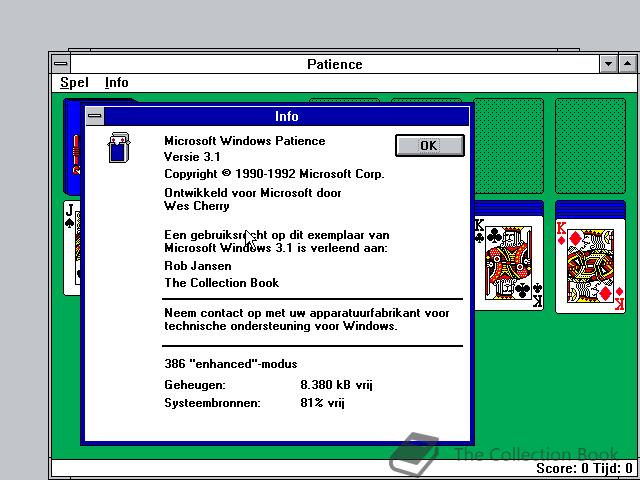Click the card deck icon in Info dialog
This screenshot has width=640, height=480.
(119, 147)
